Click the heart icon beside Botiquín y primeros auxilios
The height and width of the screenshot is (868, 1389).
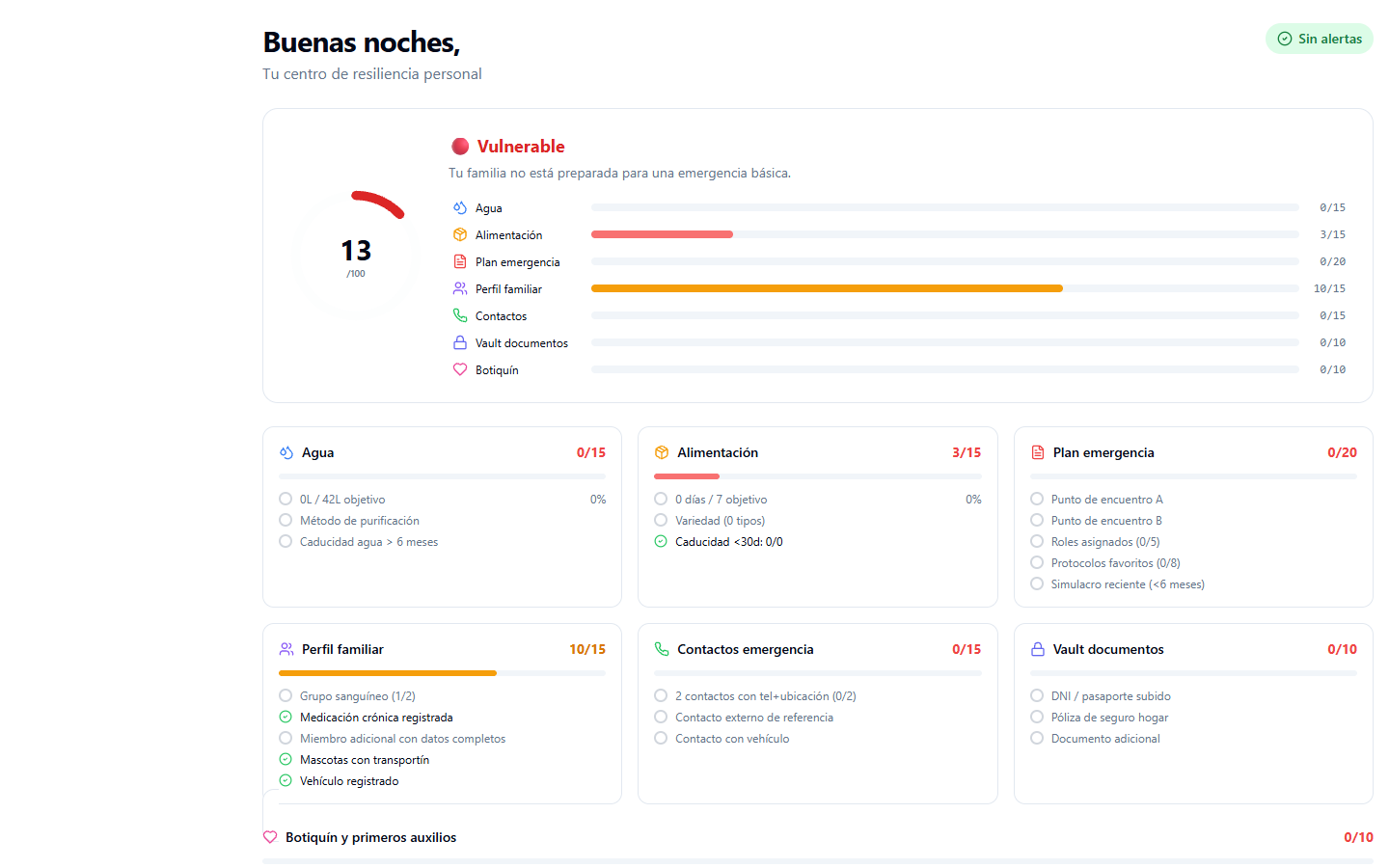point(270,836)
